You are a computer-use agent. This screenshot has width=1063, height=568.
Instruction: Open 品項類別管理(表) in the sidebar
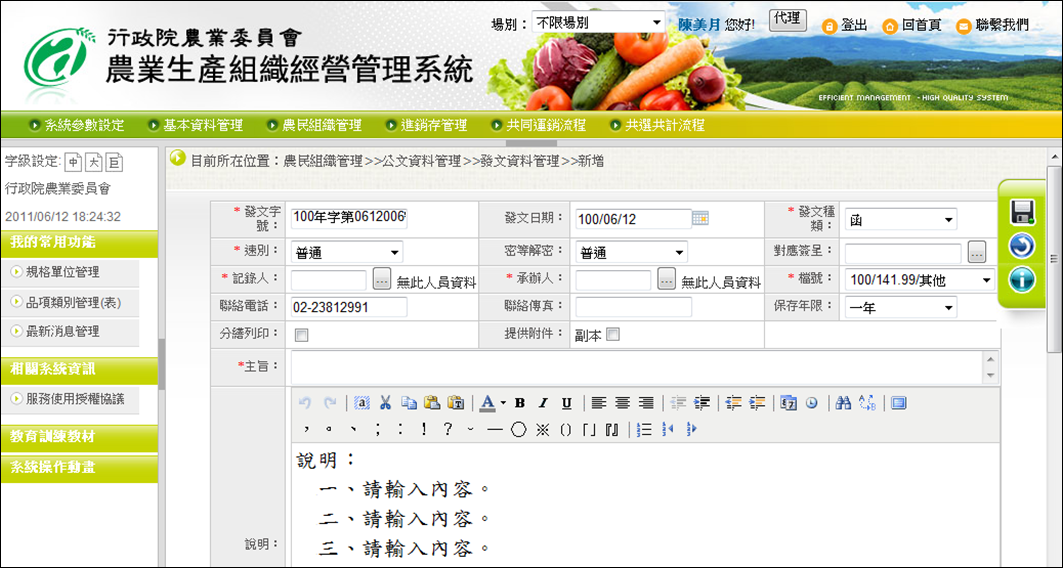pos(73,302)
